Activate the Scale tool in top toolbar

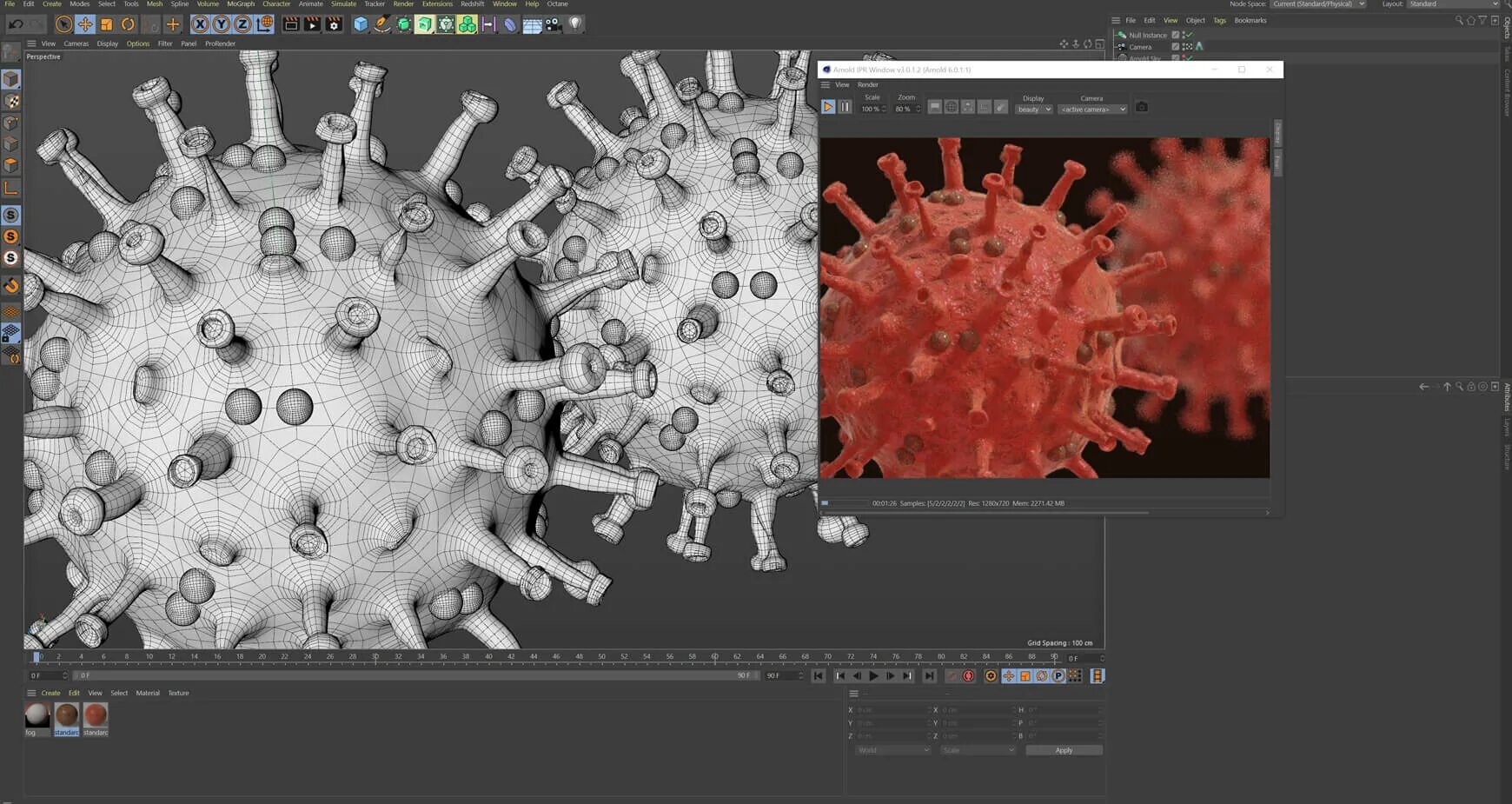[106, 24]
